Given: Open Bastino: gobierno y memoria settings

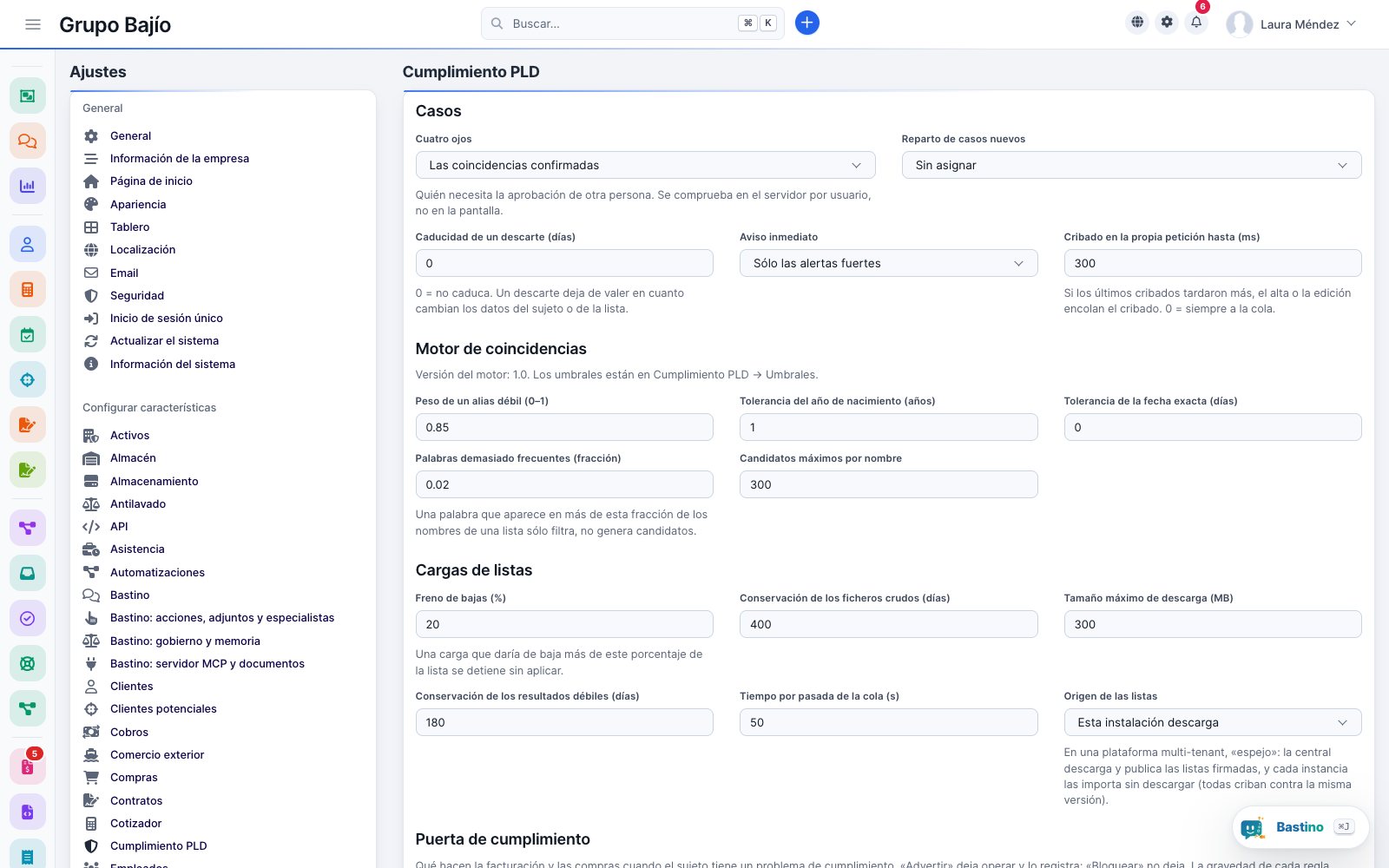Looking at the screenshot, I should (x=185, y=641).
